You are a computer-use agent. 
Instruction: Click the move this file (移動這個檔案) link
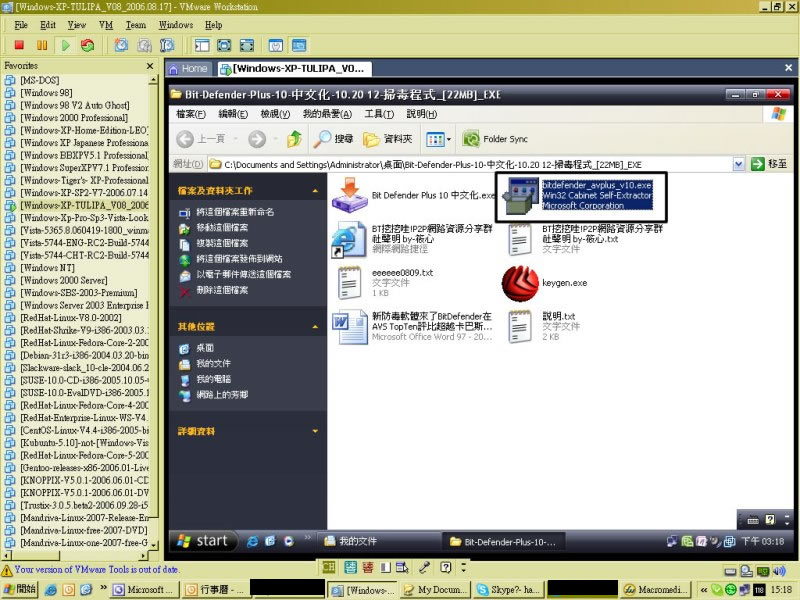pyautogui.click(x=222, y=228)
